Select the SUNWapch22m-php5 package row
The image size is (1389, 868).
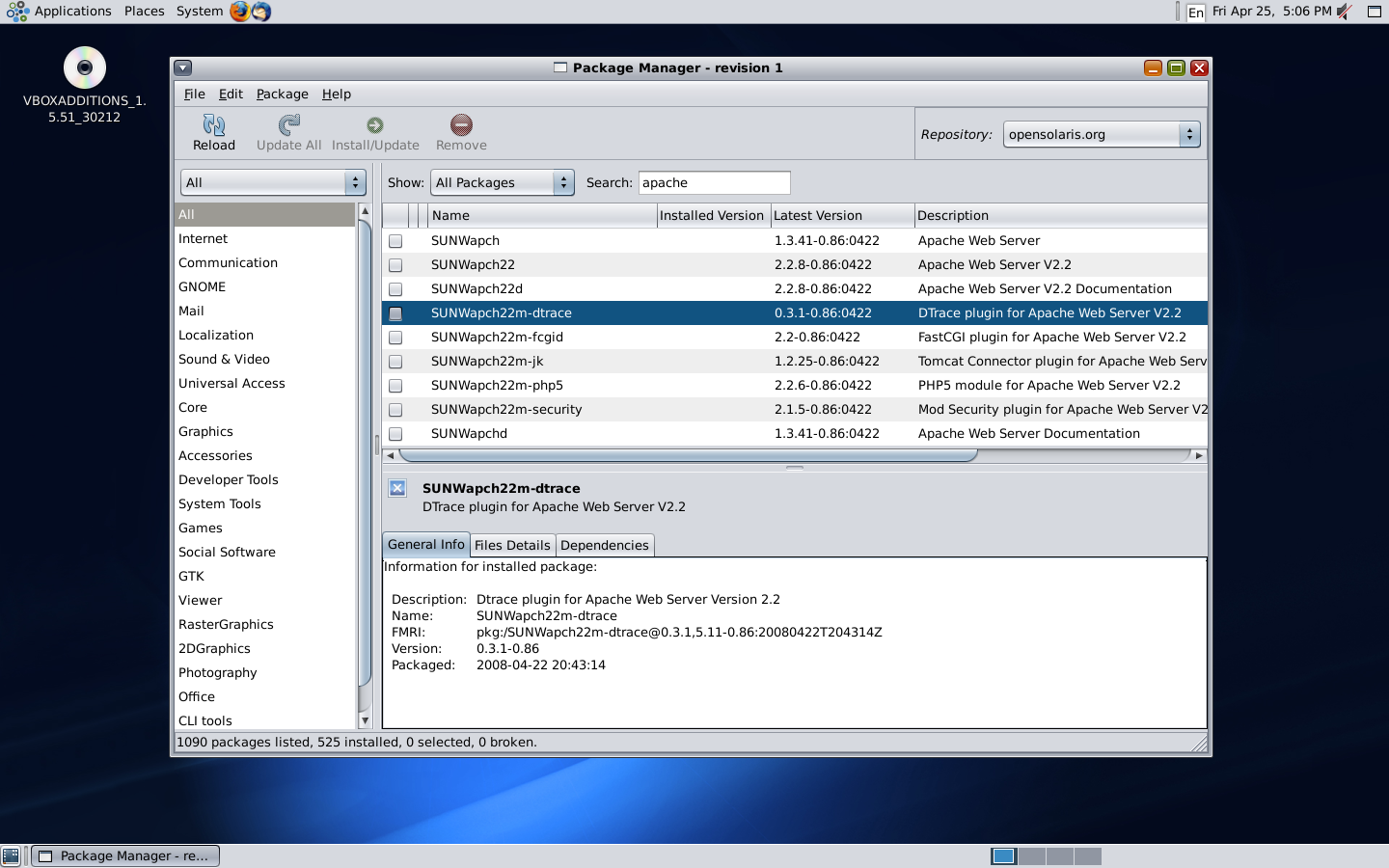(x=795, y=385)
